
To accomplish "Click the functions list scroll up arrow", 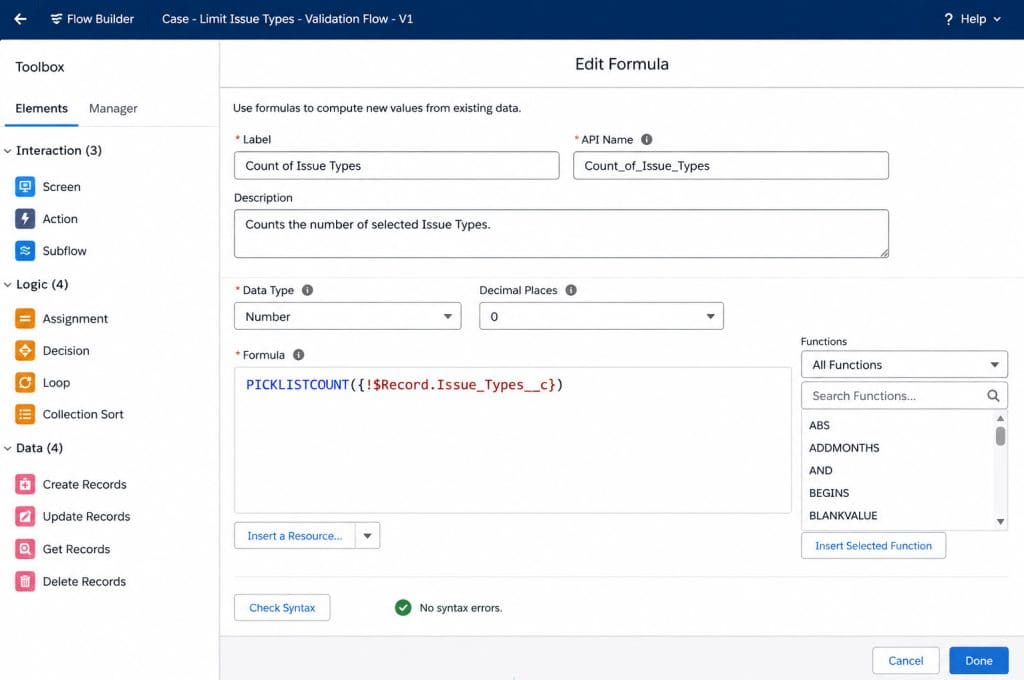I will coord(1000,418).
